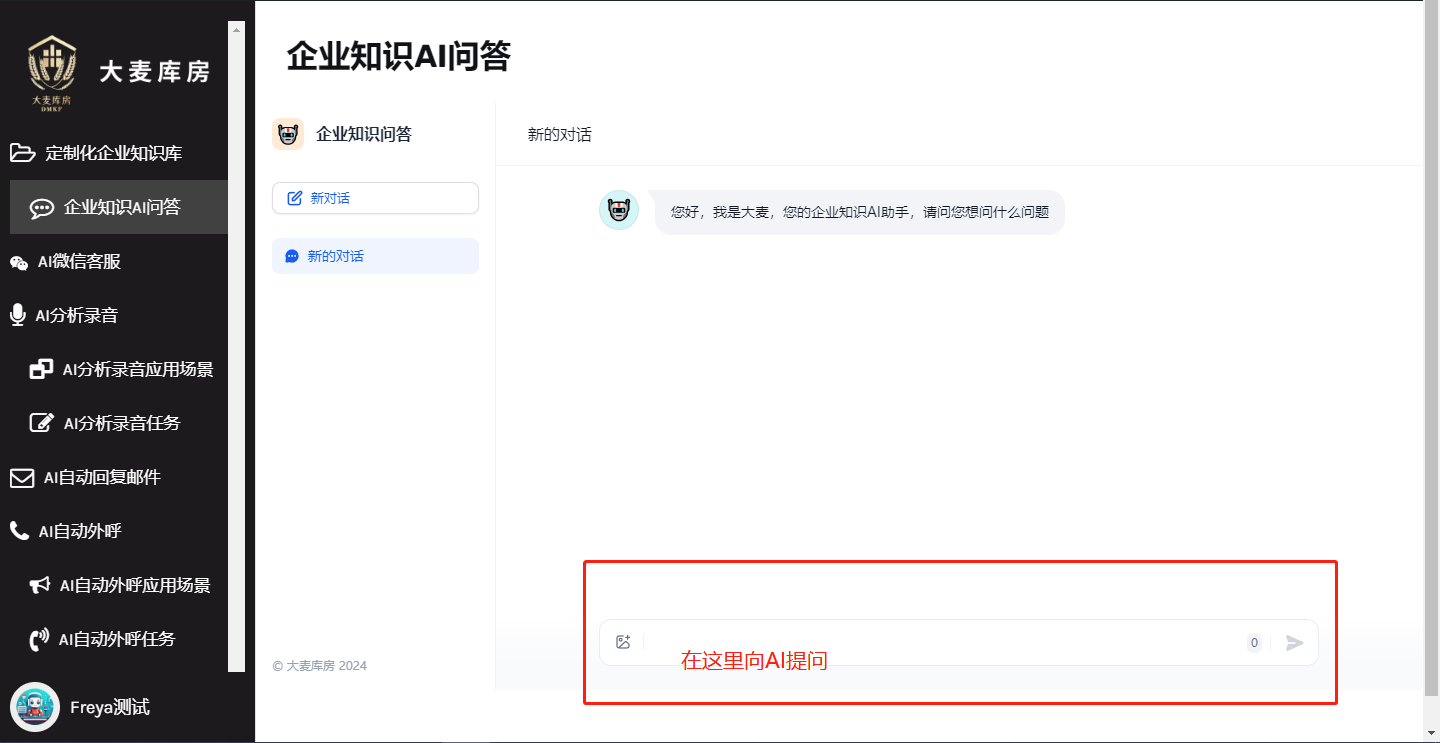The width and height of the screenshot is (1440, 743).
Task: Click the Freya测试 user avatar
Action: pyautogui.click(x=35, y=707)
